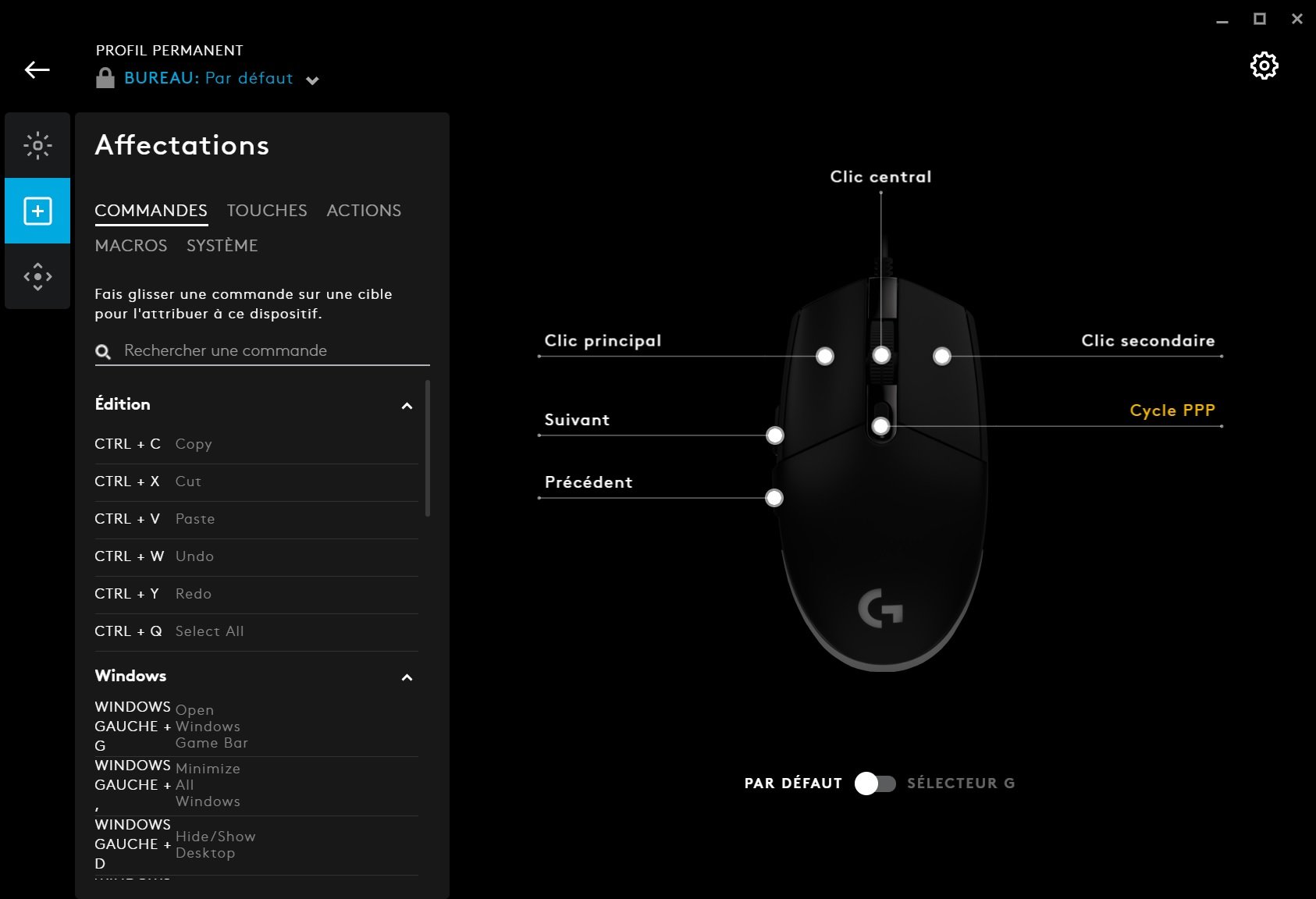Click the Clic central label

(880, 177)
